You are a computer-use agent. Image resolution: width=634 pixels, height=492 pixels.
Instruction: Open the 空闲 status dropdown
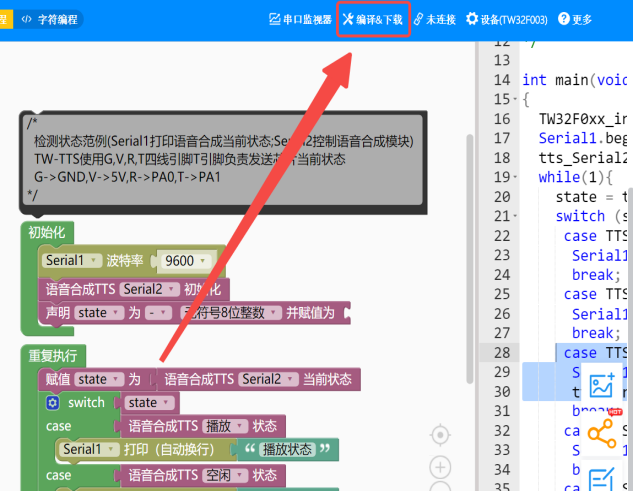(x=224, y=475)
